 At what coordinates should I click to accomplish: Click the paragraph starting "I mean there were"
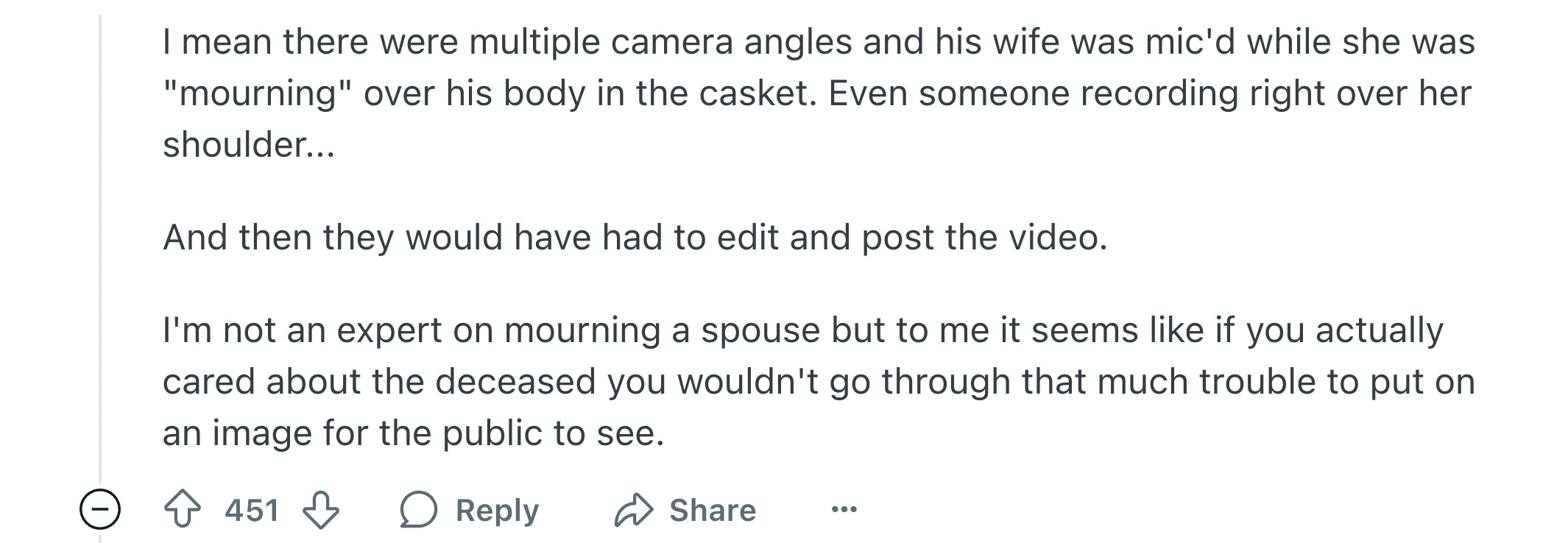(x=817, y=93)
